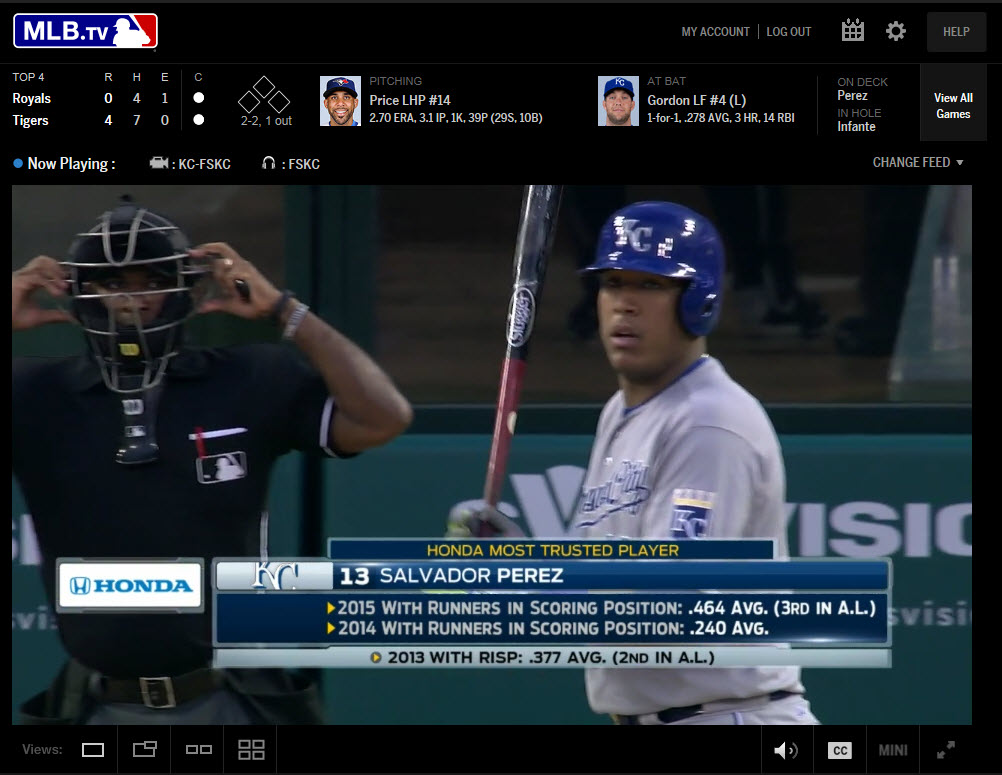Select four-video quad view layout
The image size is (1002, 775).
click(251, 749)
